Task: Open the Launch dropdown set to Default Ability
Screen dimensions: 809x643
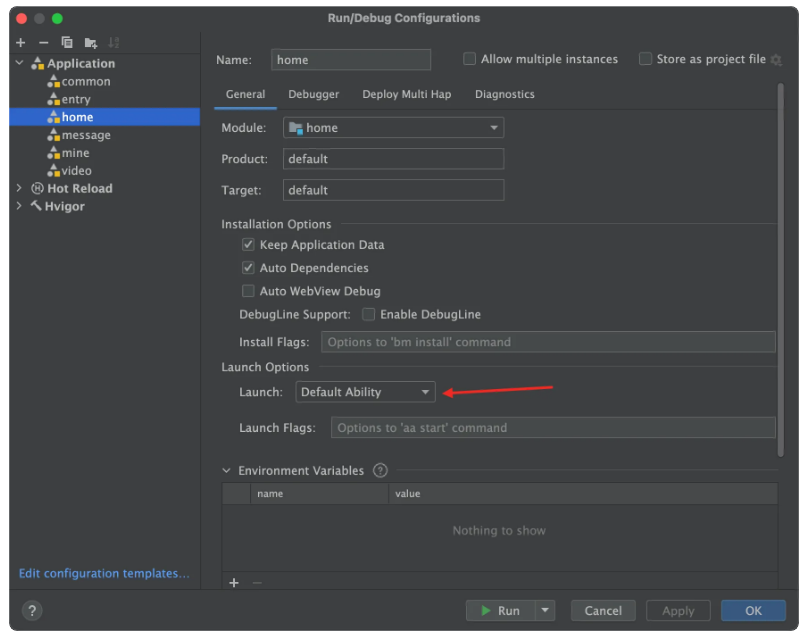Action: [x=365, y=392]
